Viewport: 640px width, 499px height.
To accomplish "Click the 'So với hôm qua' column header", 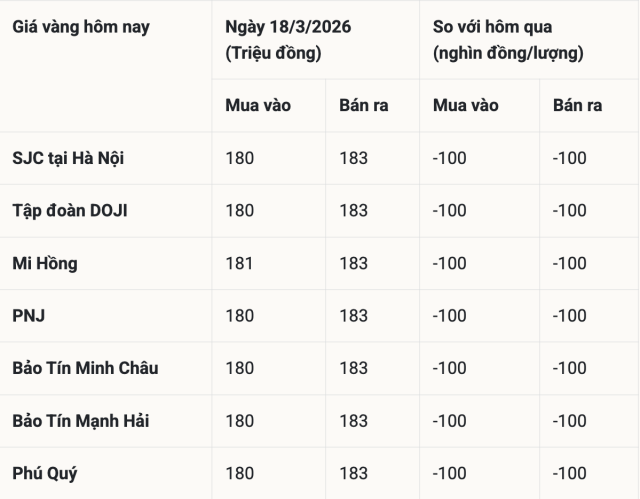I will (492, 27).
